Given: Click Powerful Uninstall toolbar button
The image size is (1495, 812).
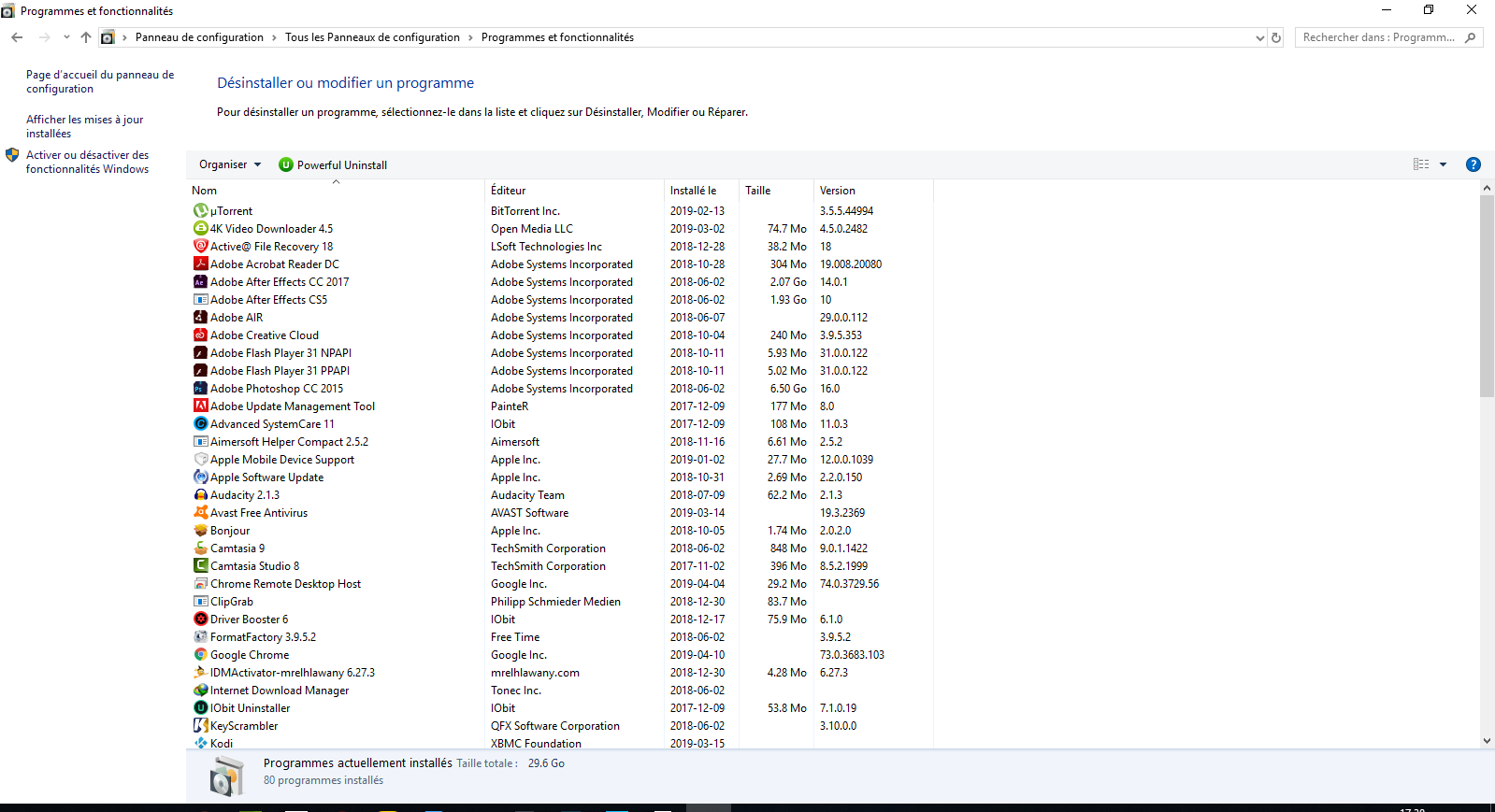Looking at the screenshot, I should pyautogui.click(x=333, y=164).
